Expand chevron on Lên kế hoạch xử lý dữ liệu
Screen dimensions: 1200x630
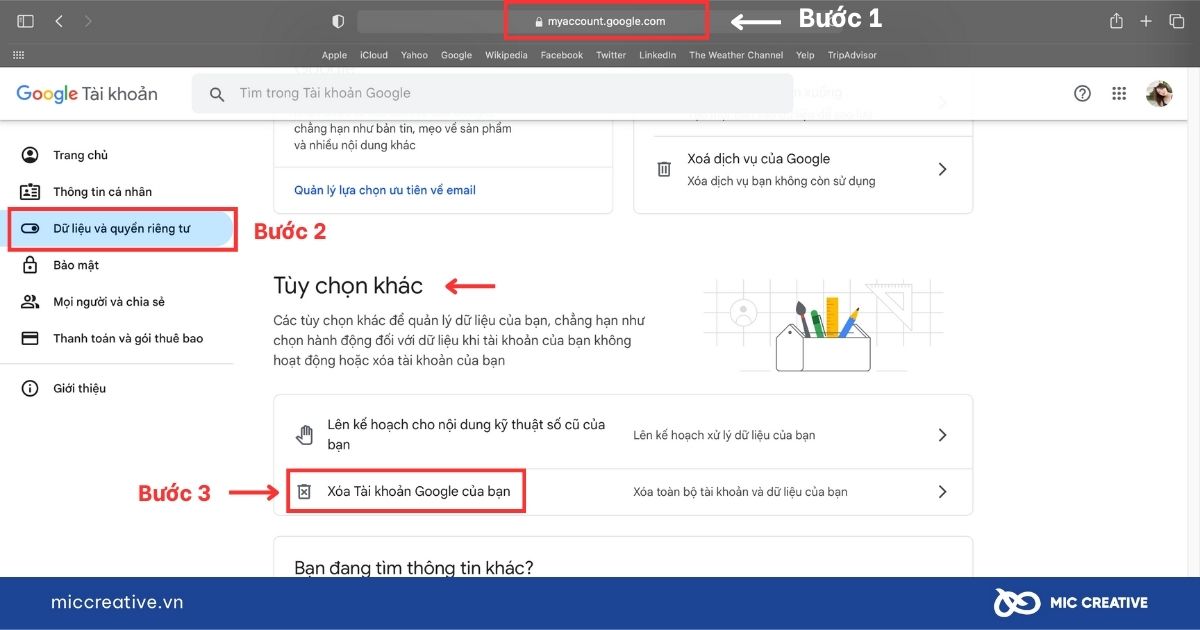[x=942, y=435]
